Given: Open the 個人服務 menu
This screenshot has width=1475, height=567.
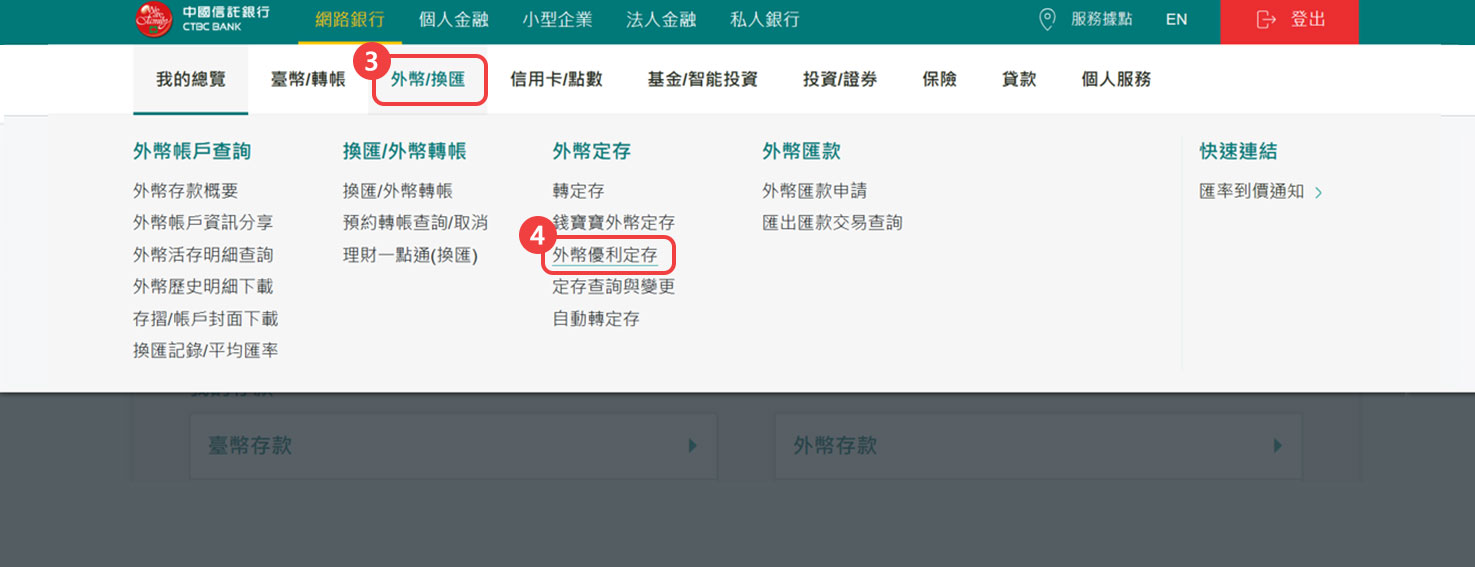Looking at the screenshot, I should click(x=1116, y=79).
